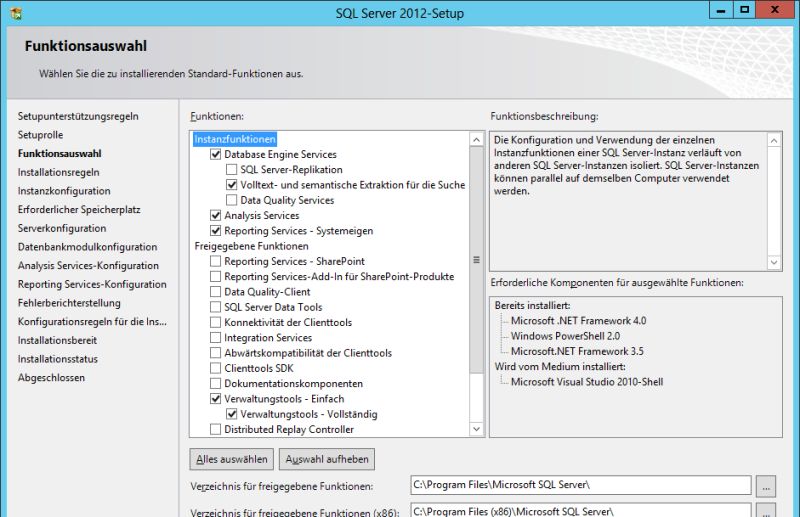800x517 pixels.
Task: Maximize the SQL Server 2012-Setup window
Action: tap(744, 10)
